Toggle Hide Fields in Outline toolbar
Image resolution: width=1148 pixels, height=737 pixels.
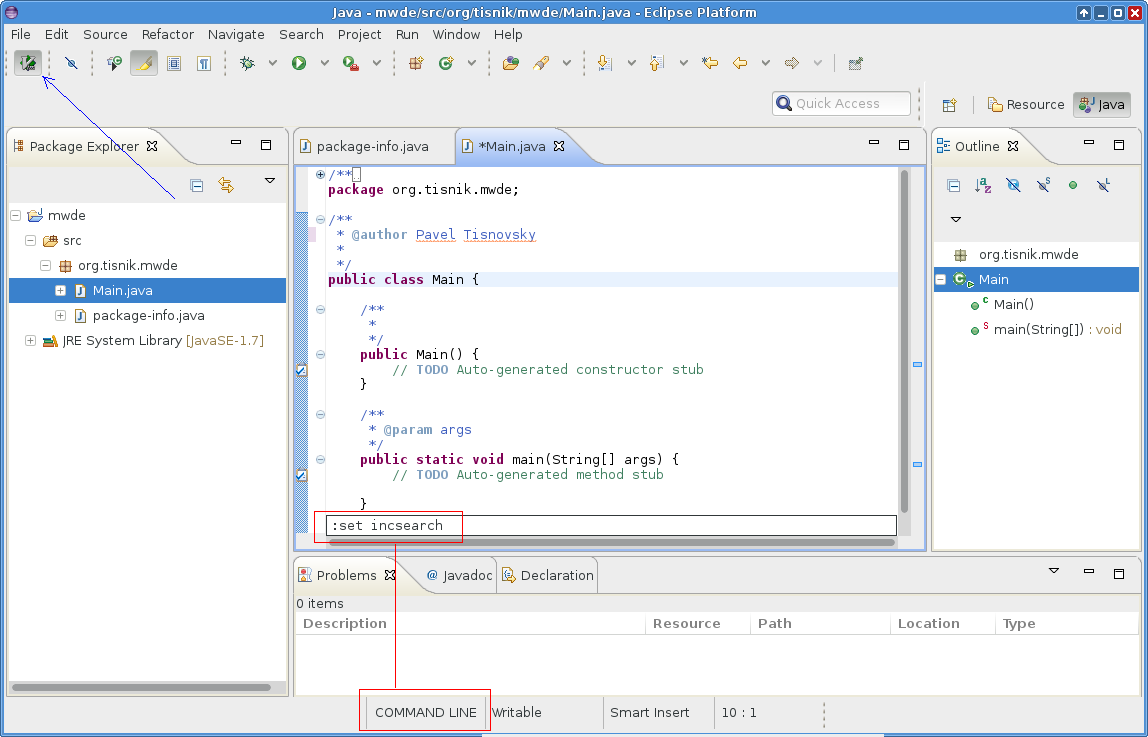tap(1013, 186)
